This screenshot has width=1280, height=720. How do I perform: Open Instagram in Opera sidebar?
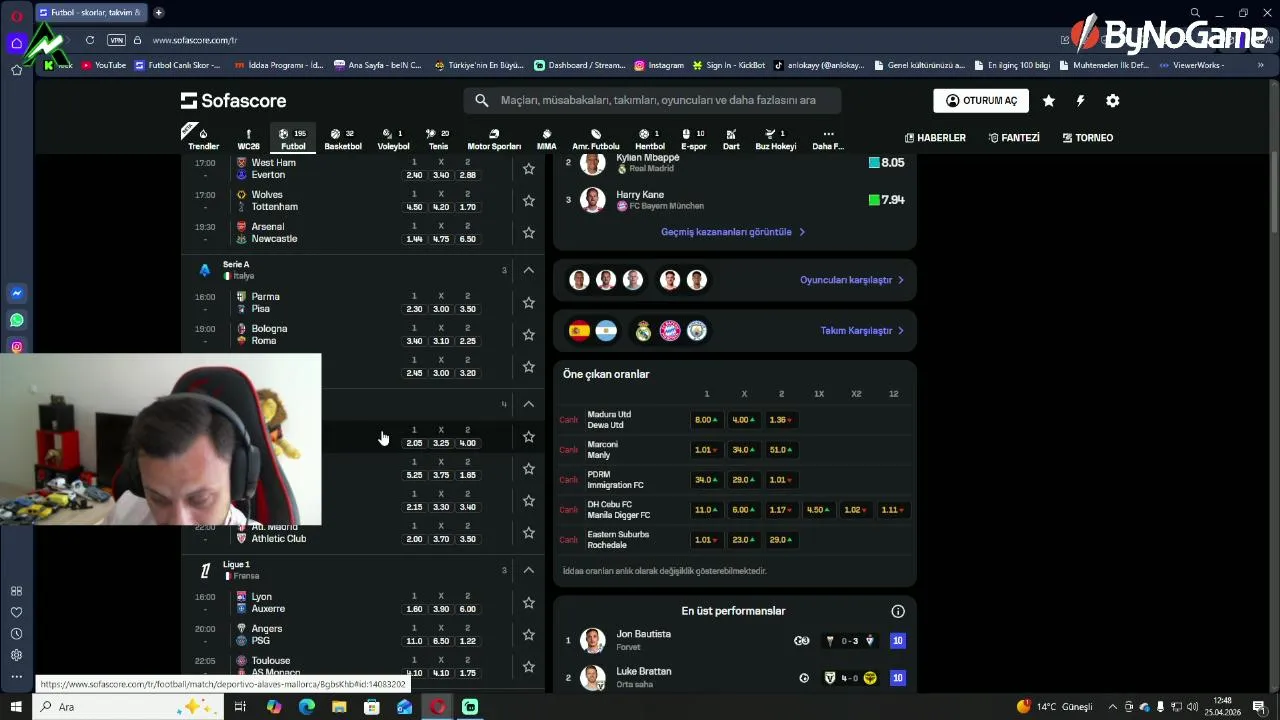[16, 347]
